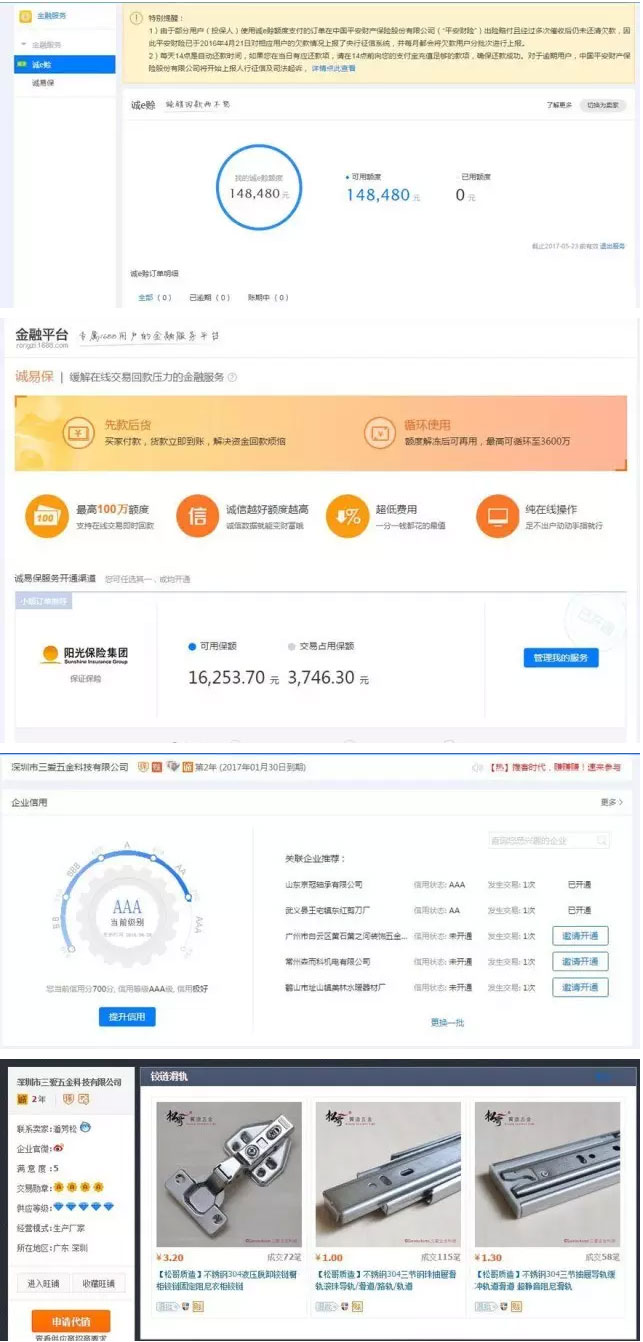Open the ¥1.30 drawer slide product image
The width and height of the screenshot is (643, 1342).
point(547,1174)
